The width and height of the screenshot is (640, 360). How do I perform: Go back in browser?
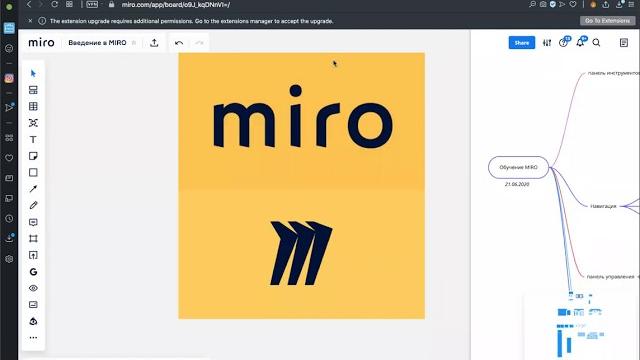point(29,4)
